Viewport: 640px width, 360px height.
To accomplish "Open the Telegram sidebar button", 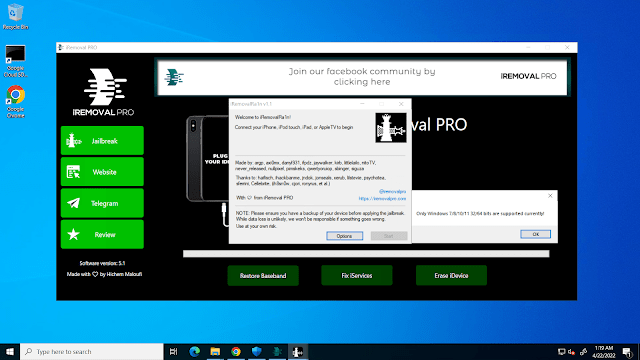I will [102, 203].
